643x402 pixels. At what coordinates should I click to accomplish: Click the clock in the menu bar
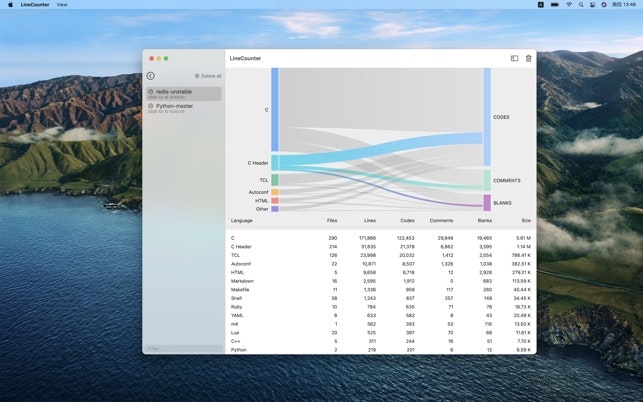point(624,5)
